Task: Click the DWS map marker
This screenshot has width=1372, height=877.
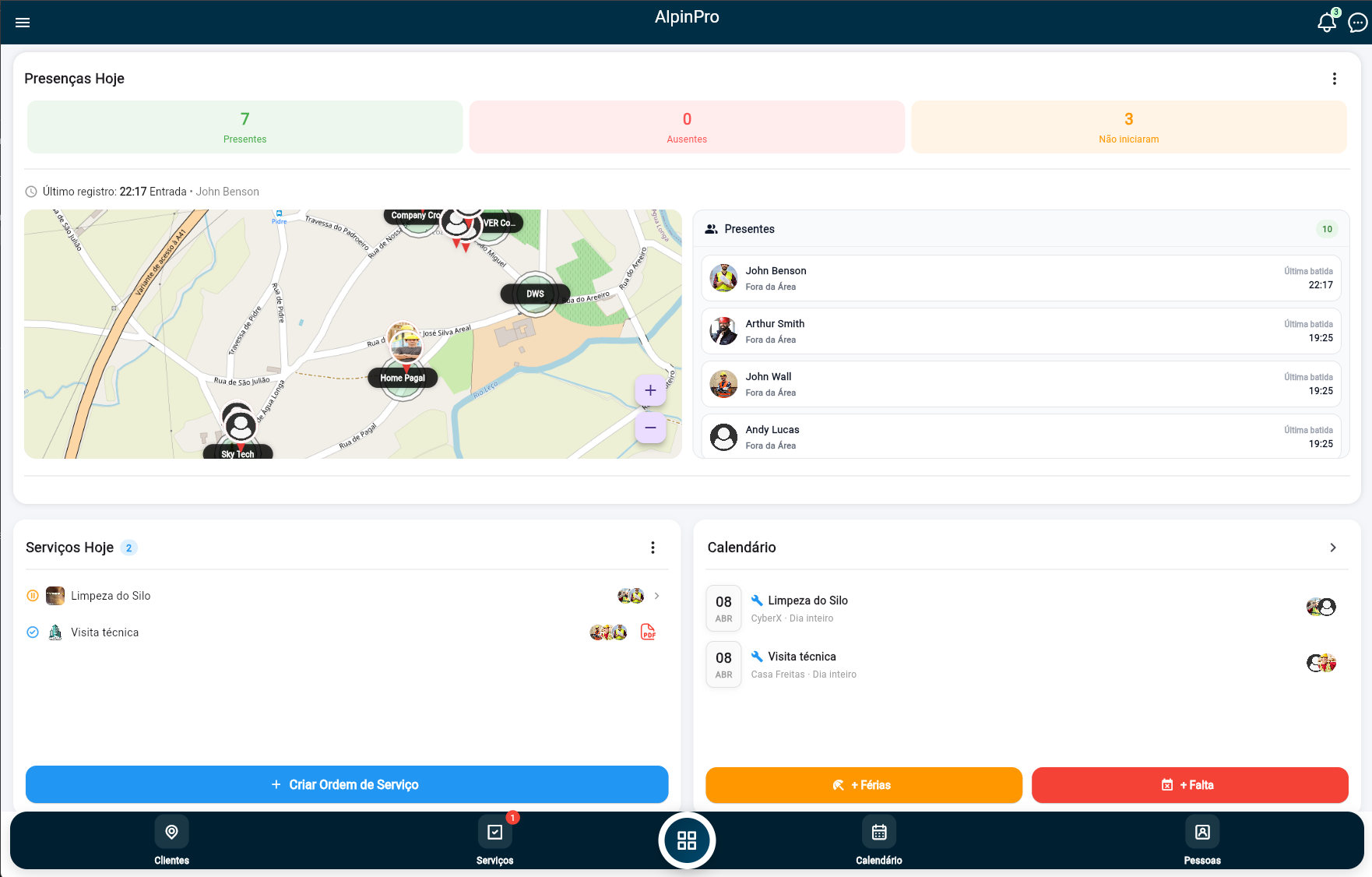Action: tap(535, 294)
